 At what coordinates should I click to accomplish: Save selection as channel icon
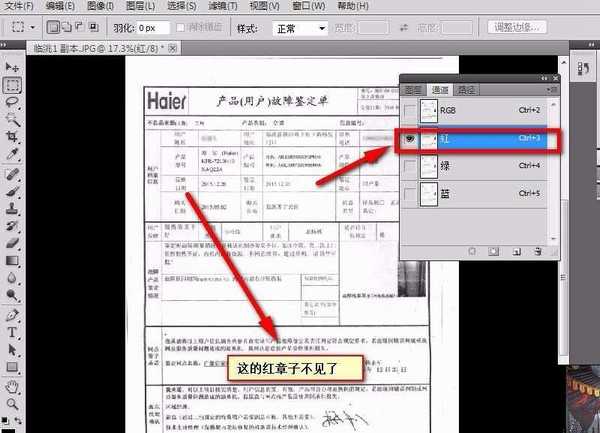493,251
